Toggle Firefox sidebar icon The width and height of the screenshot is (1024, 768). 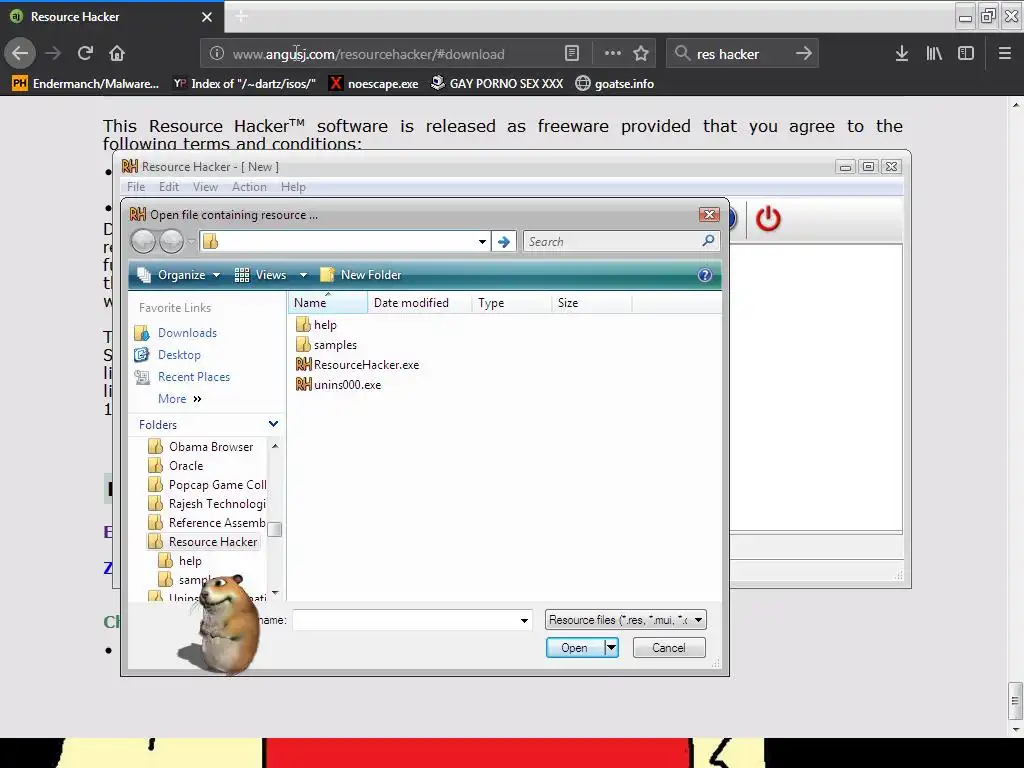[966, 54]
